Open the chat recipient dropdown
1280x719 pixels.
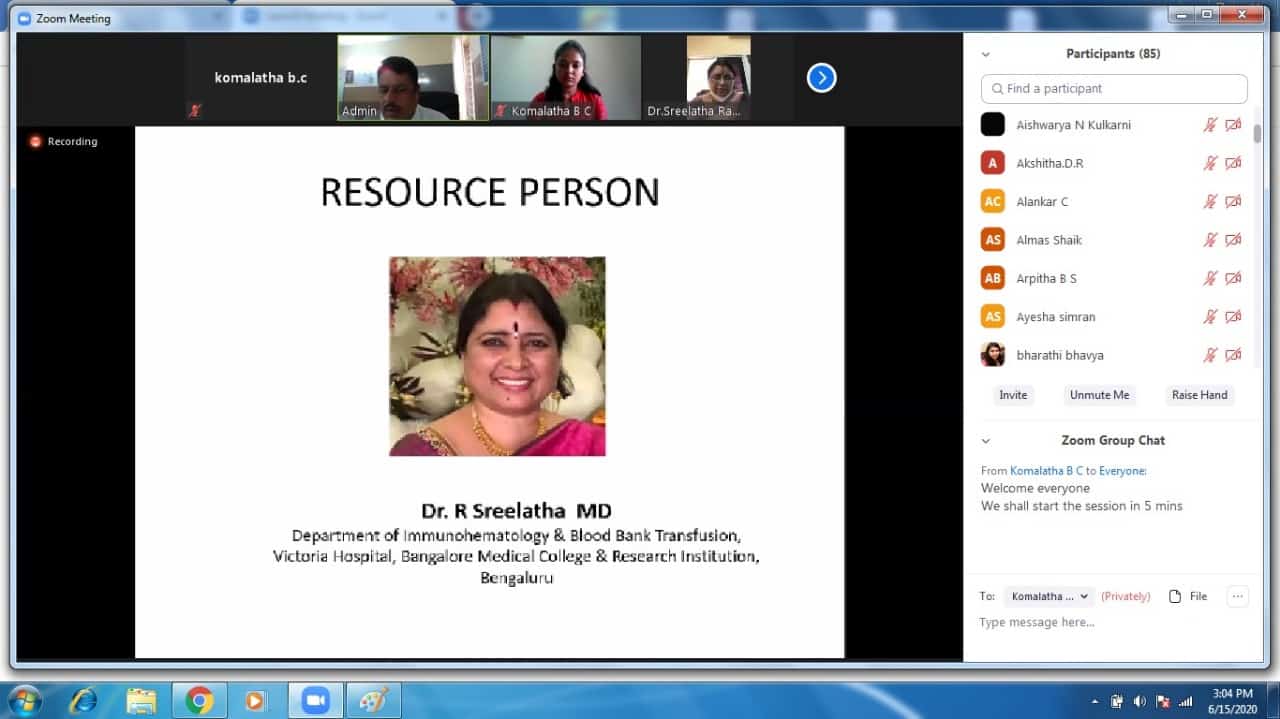tap(1049, 596)
